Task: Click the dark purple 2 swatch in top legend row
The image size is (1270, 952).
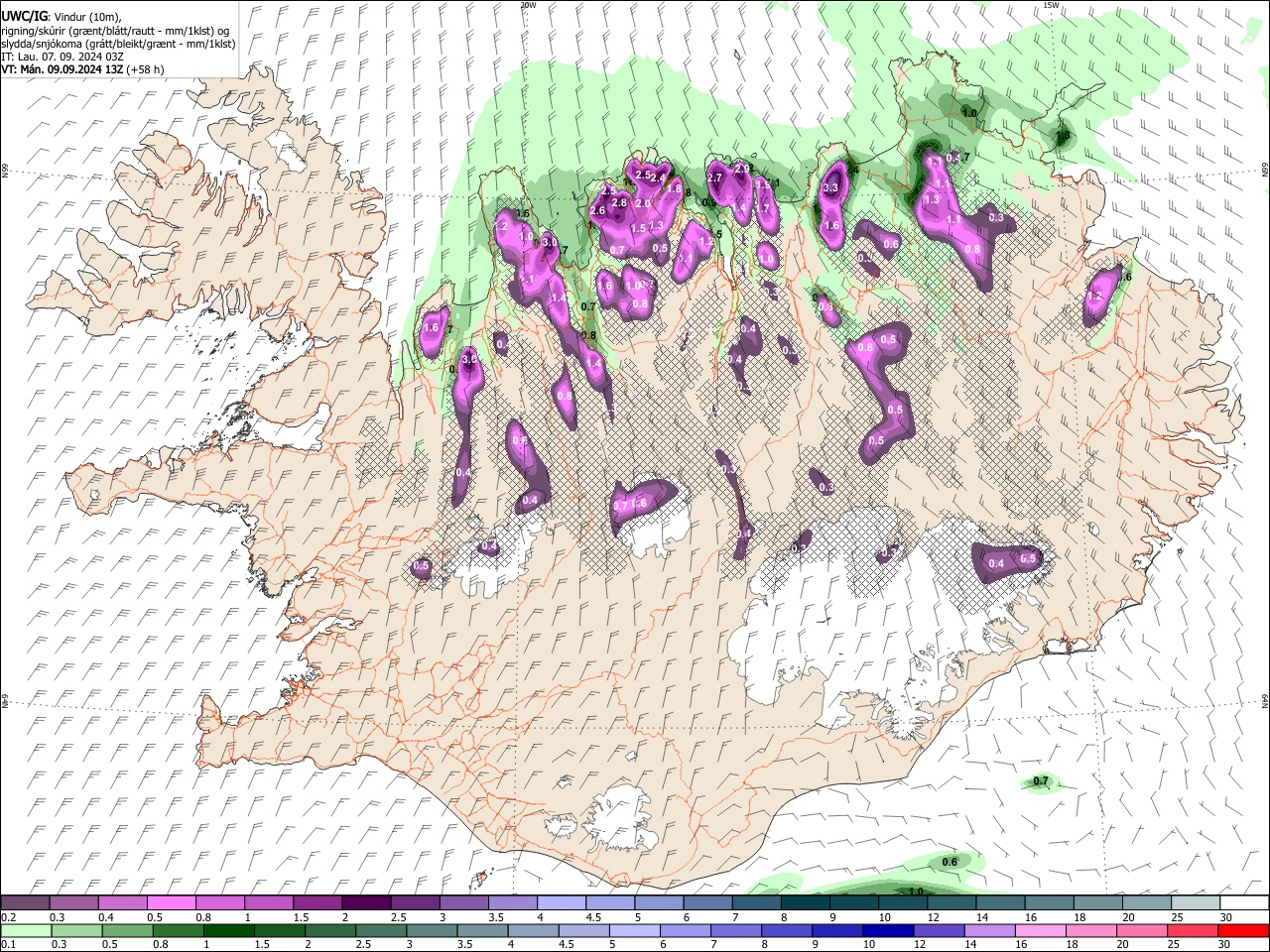Action: tap(365, 902)
